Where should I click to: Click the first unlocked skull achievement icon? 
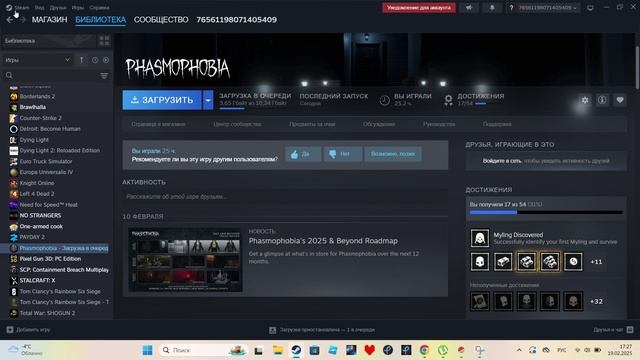click(x=480, y=262)
